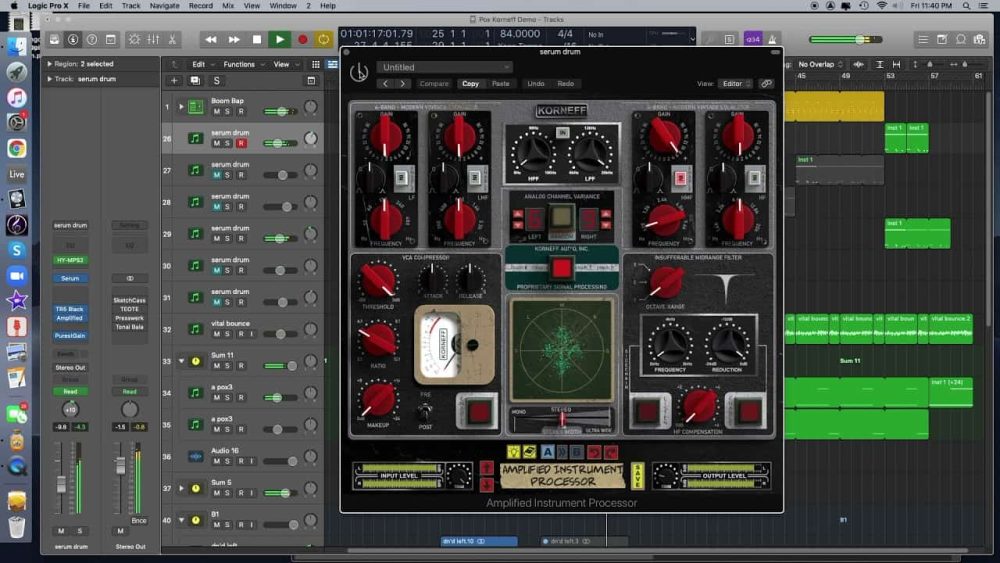Viewport: 1000px width, 563px height.
Task: Click the preset down arrow in Korneff plugin
Action: pyautogui.click(x=487, y=485)
